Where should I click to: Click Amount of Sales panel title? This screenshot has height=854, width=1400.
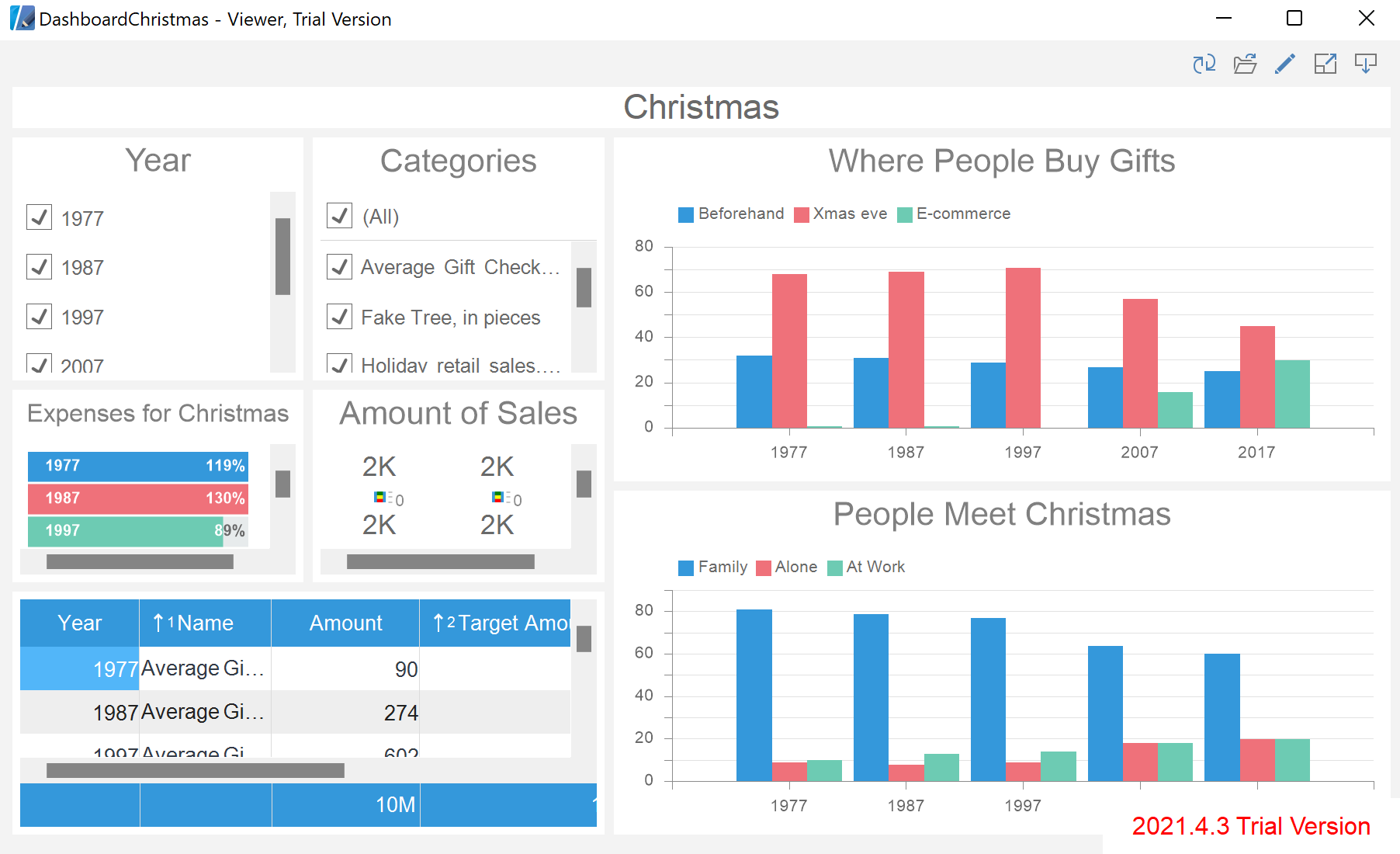click(x=458, y=414)
